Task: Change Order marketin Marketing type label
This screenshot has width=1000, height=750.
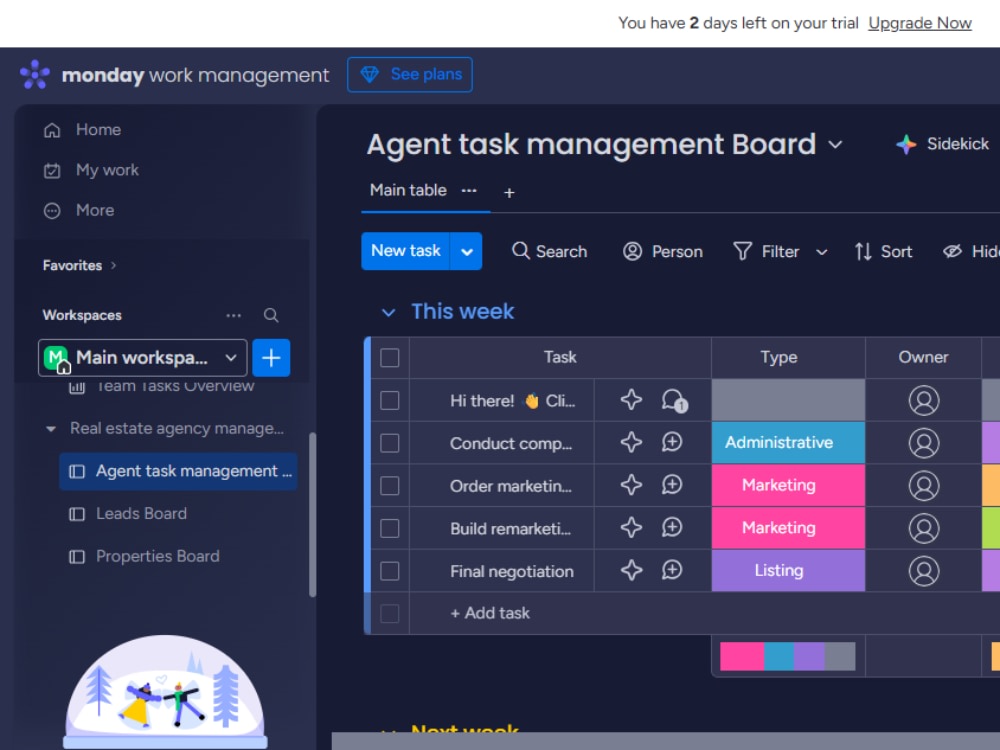Action: [788, 485]
